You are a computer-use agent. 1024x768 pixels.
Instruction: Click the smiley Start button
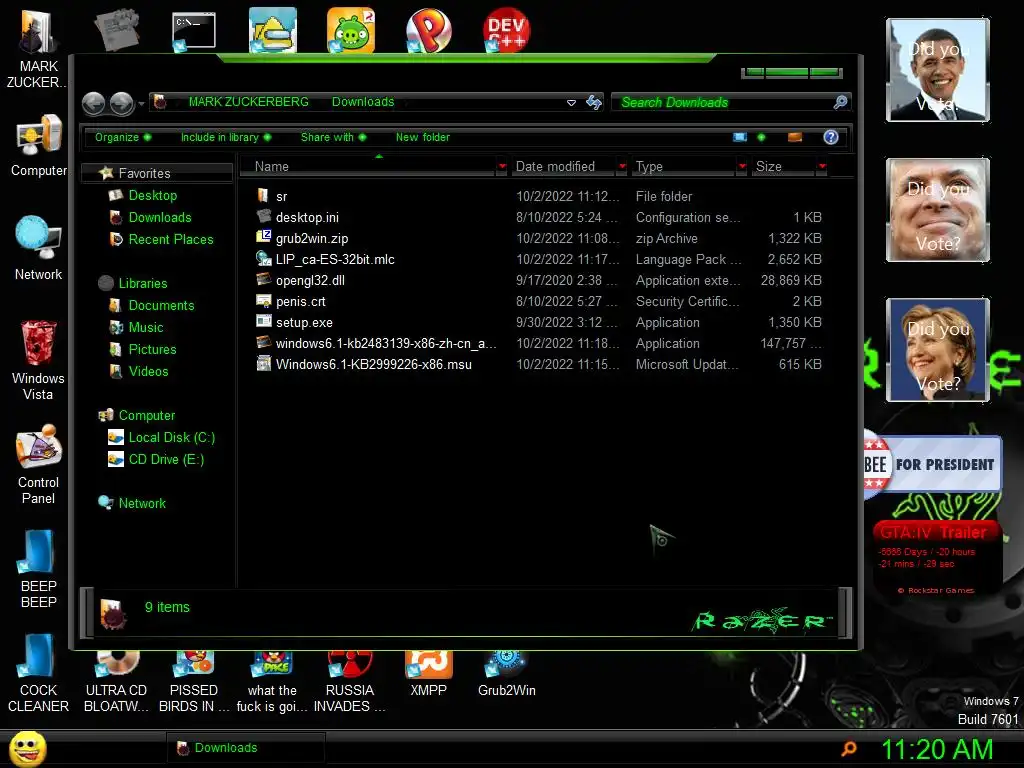27,748
